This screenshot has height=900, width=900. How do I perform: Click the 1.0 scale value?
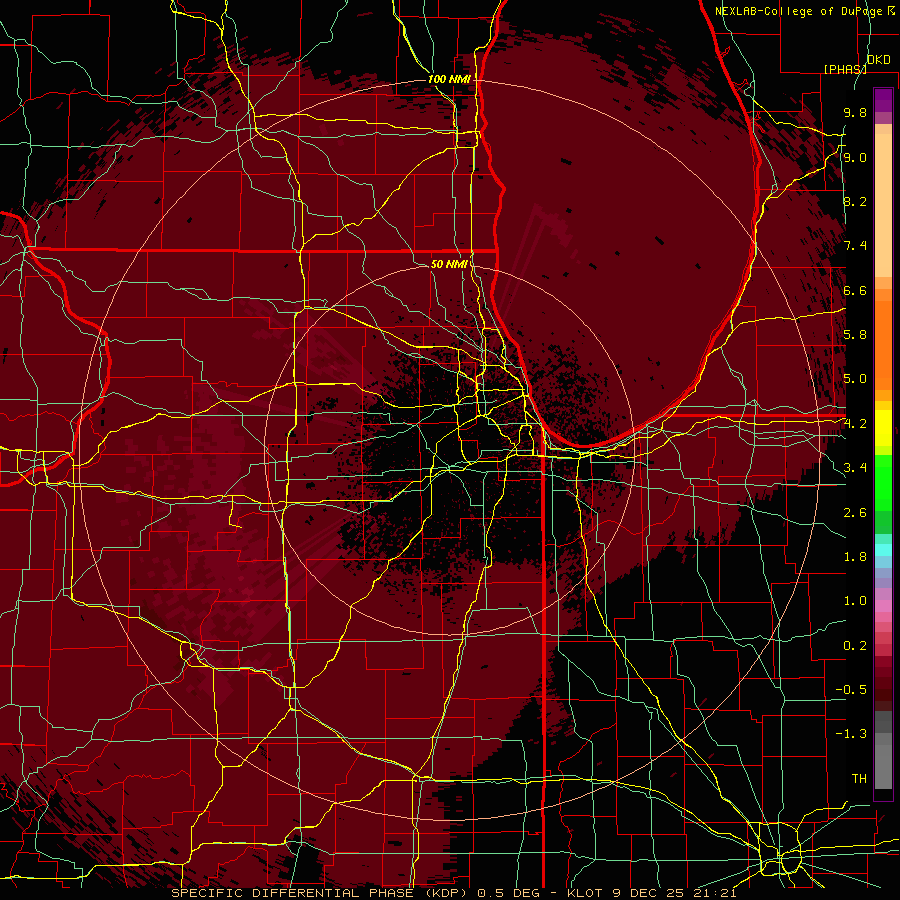[x=855, y=601]
